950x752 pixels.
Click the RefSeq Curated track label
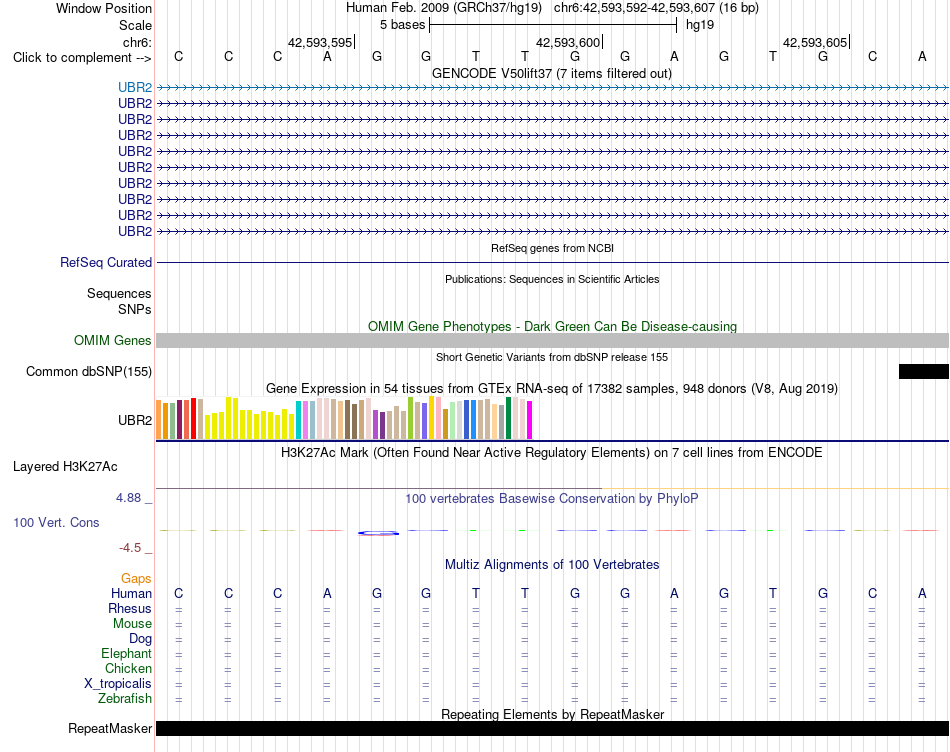[x=106, y=262]
